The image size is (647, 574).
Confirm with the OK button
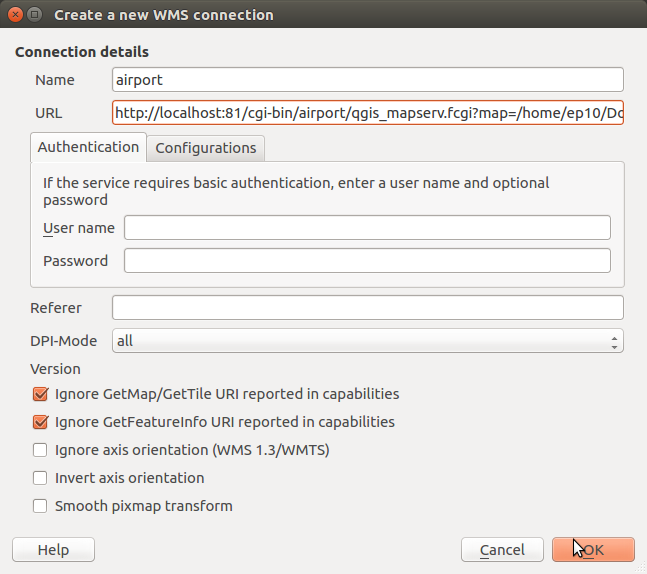[x=593, y=550]
